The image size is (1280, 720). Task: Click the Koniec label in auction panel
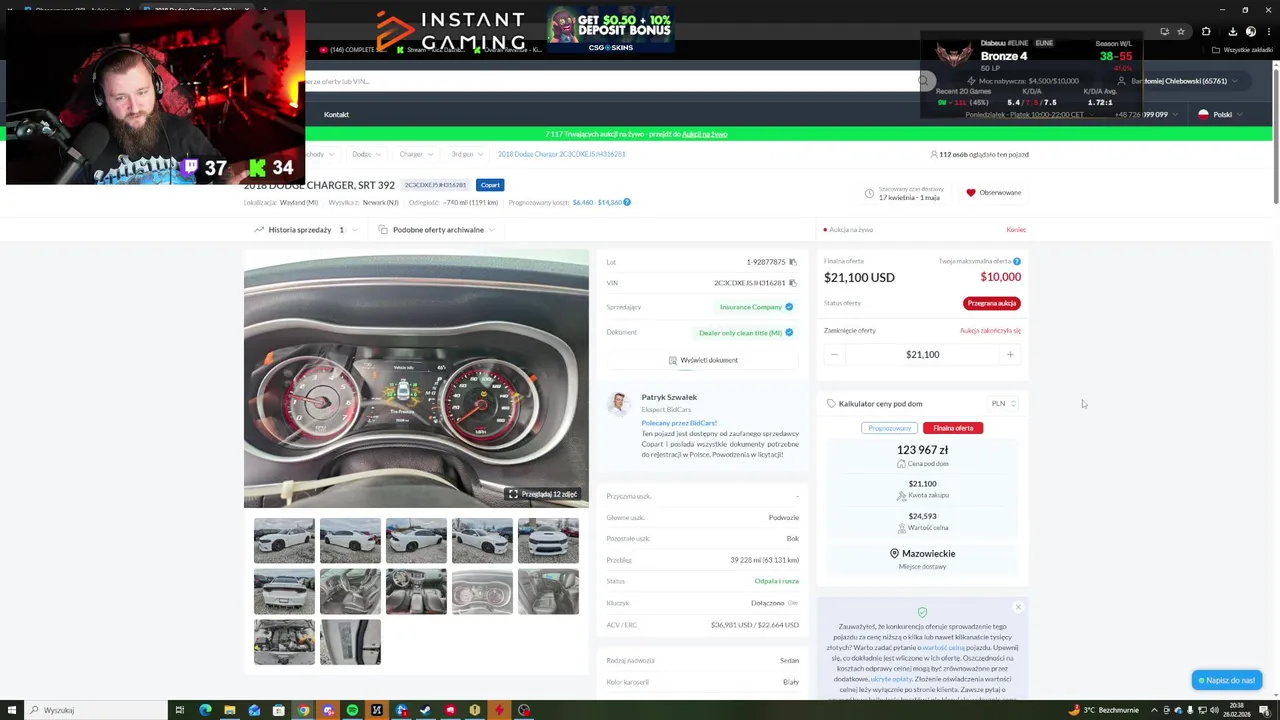click(1016, 230)
